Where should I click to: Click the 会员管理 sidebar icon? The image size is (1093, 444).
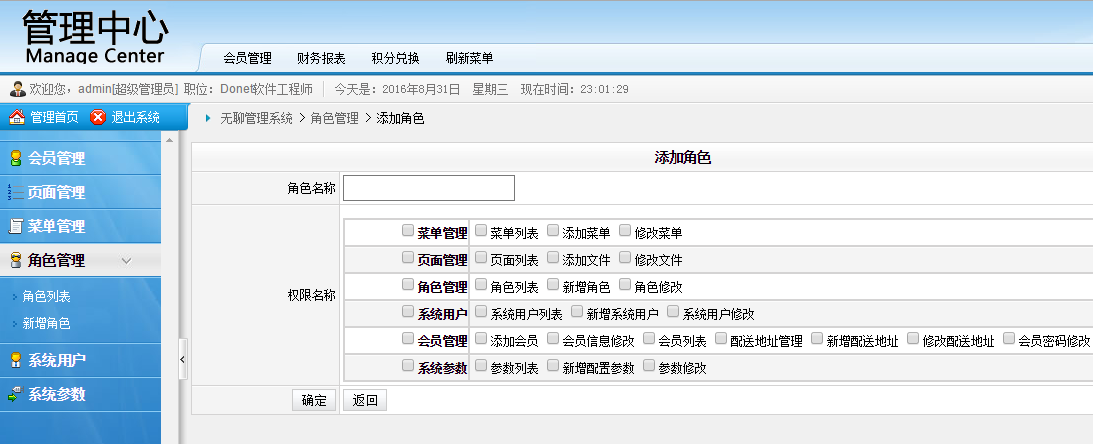[x=15, y=158]
